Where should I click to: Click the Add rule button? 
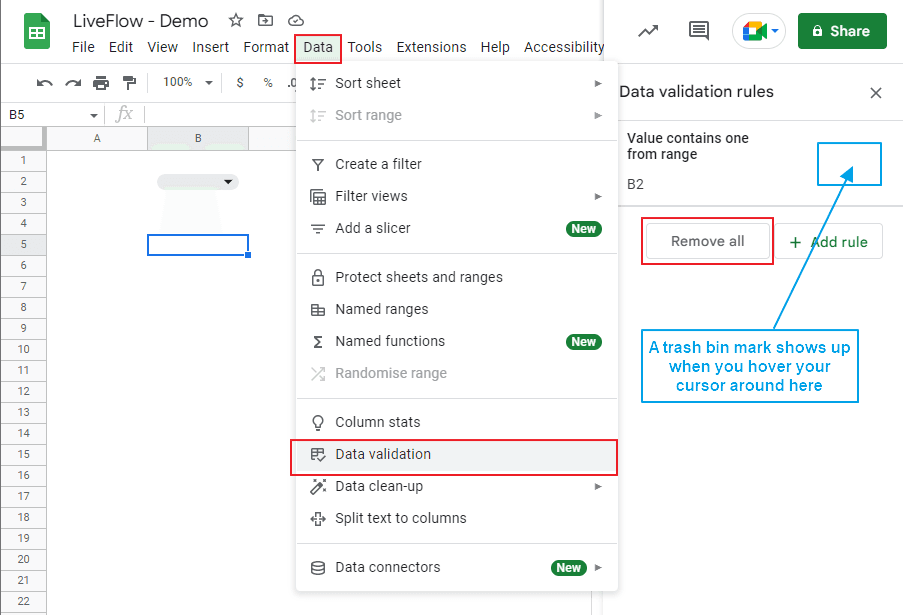coord(828,242)
